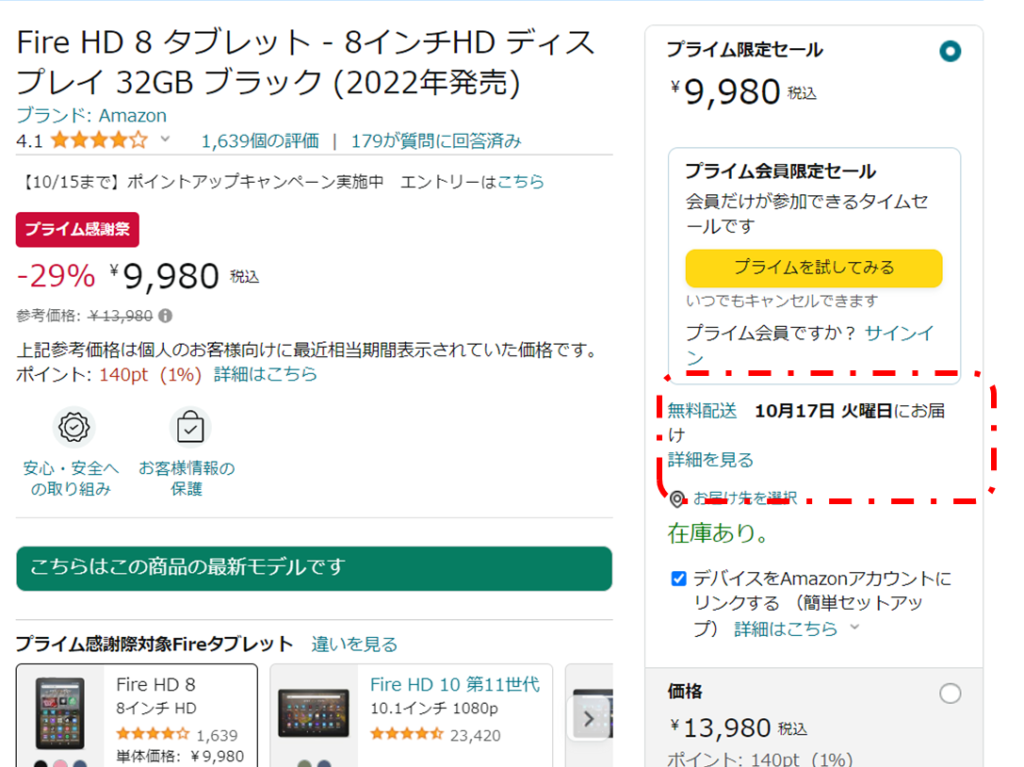
Task: Expand the rating breakdown arrow beside the stars
Action: click(165, 139)
